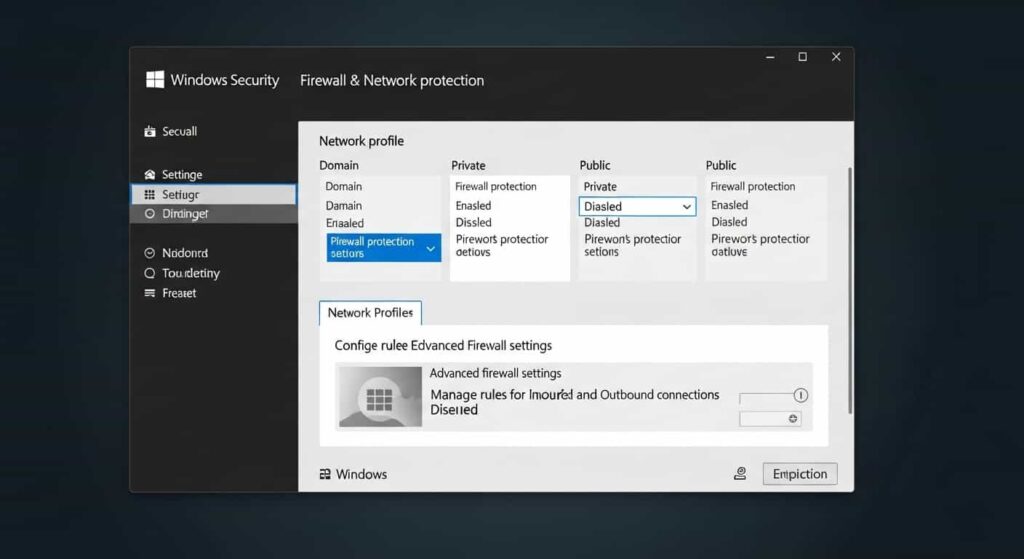
Task: Click the Windows icon in footer
Action: tap(325, 474)
